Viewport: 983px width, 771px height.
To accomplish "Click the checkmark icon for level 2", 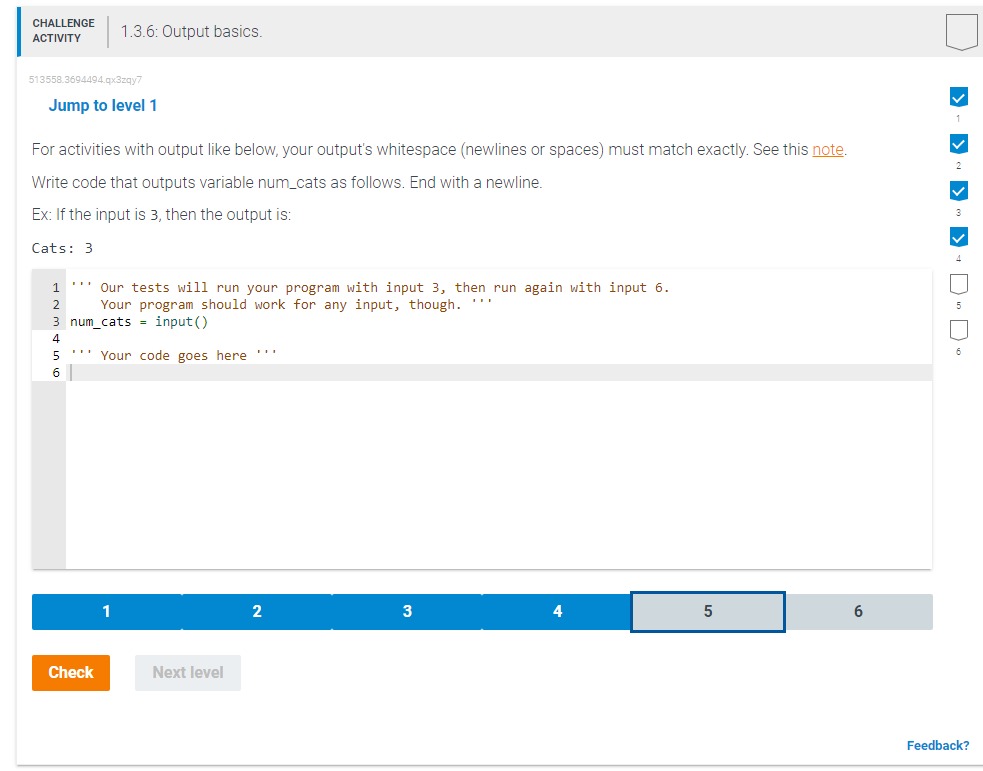I will [x=958, y=144].
